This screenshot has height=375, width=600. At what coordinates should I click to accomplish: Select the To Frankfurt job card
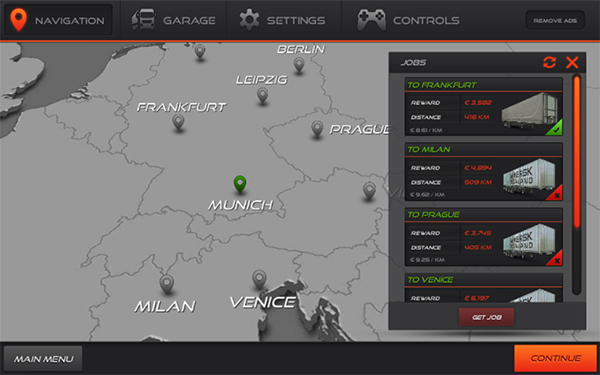tap(484, 107)
